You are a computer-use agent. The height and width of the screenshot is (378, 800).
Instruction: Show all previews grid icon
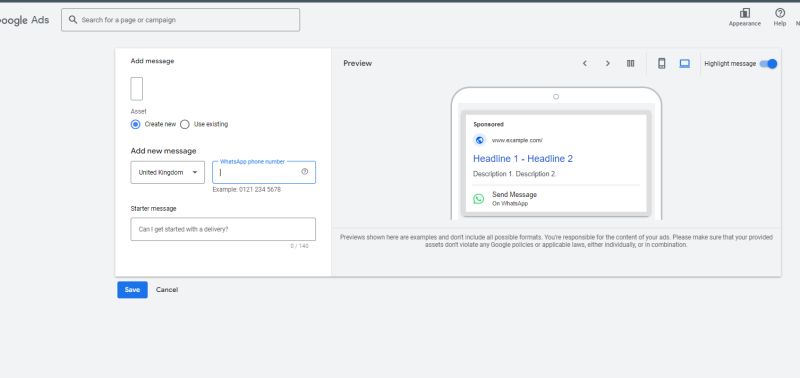[631, 63]
